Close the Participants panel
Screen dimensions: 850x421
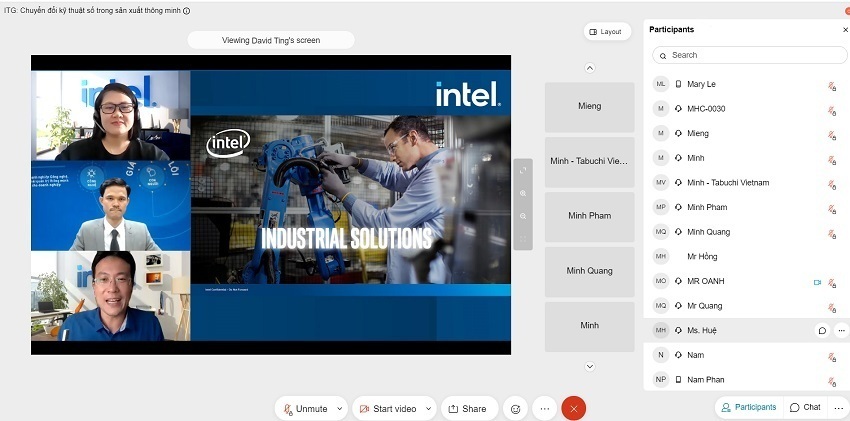(845, 30)
